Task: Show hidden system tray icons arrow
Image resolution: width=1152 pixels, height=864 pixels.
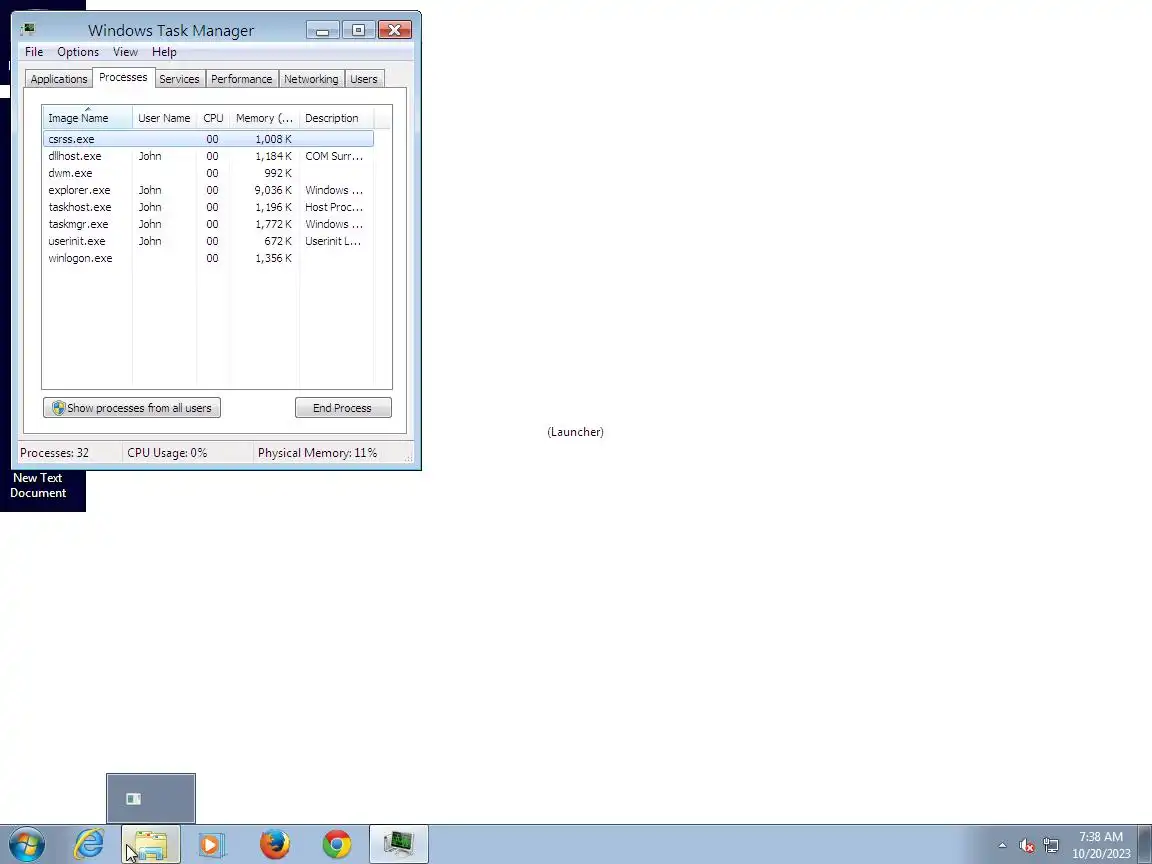Action: [1002, 846]
